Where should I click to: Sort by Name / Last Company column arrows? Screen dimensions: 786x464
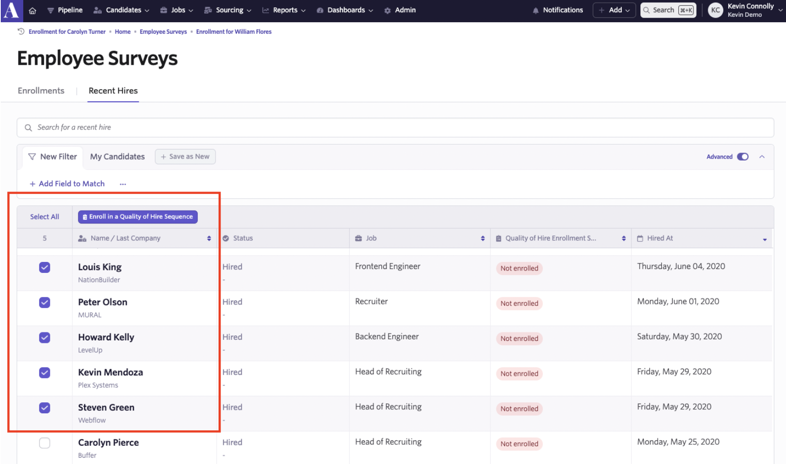209,239
